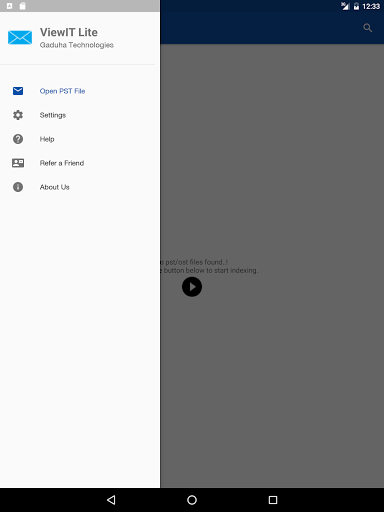Tap the Android home circle button
Screen dimensions: 384x512
click(192, 500)
